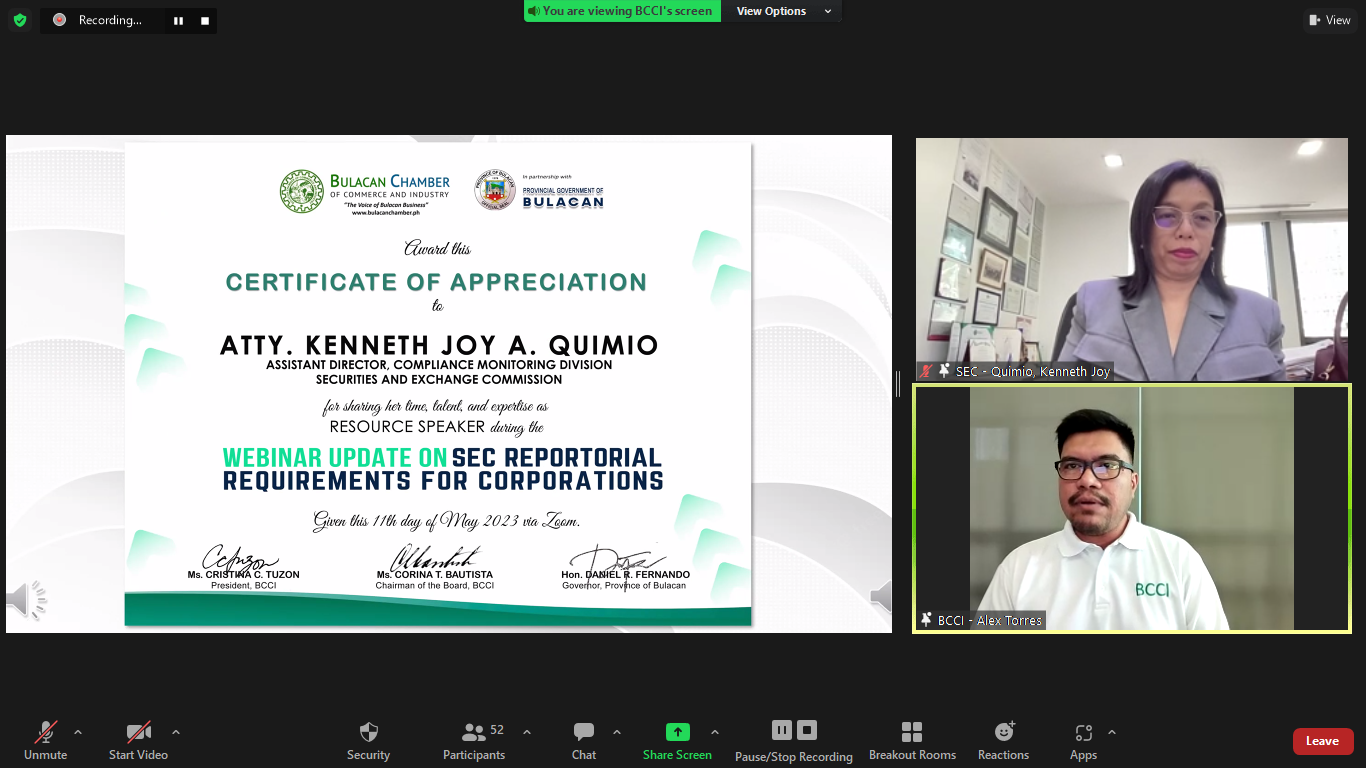
Task: Click the green Share Screen button
Action: [x=677, y=741]
